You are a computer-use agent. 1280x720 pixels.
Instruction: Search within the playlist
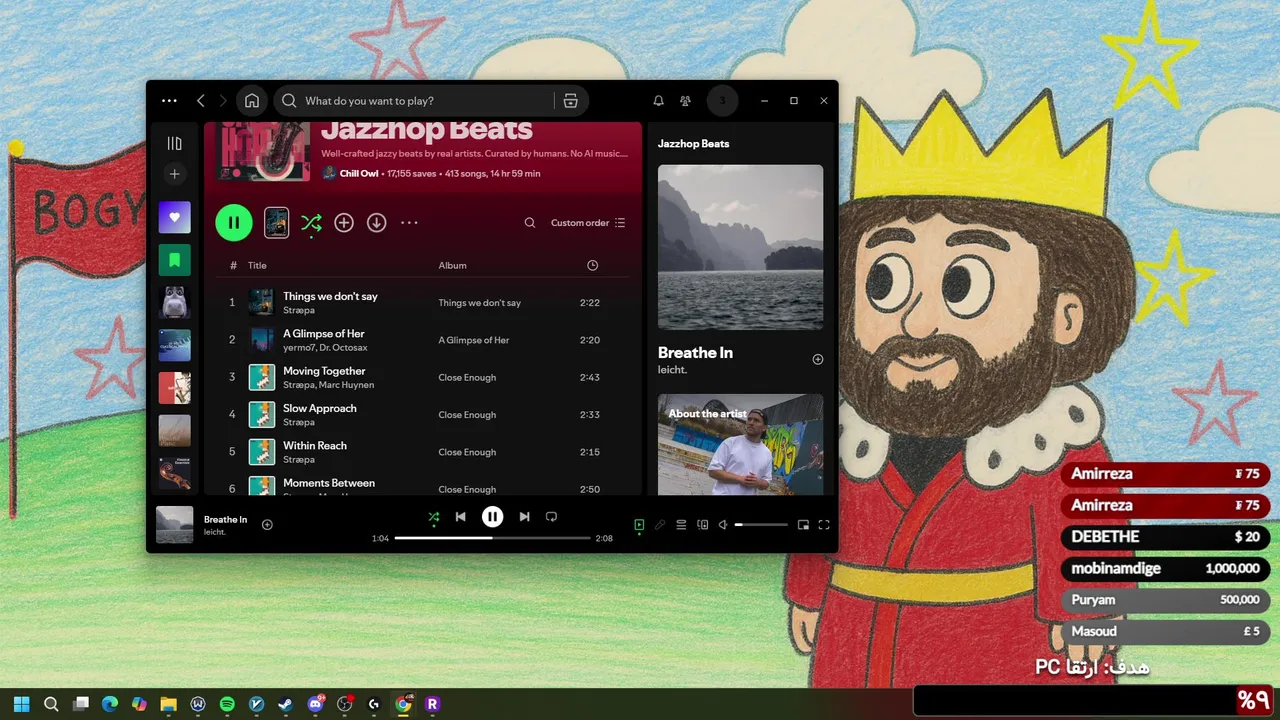(530, 223)
